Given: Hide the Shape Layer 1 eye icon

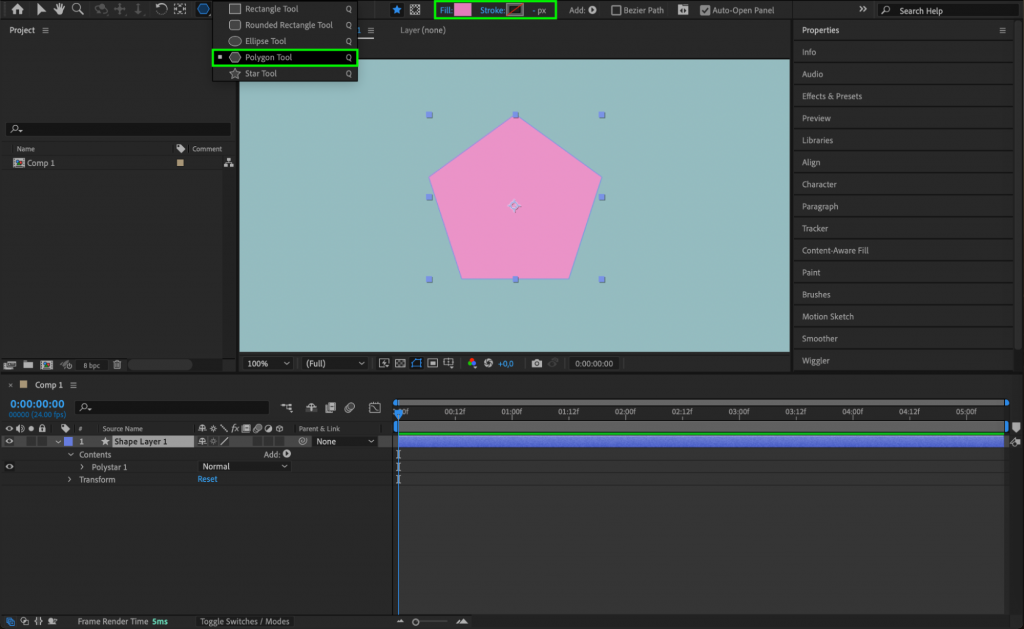Looking at the screenshot, I should pyautogui.click(x=8, y=440).
